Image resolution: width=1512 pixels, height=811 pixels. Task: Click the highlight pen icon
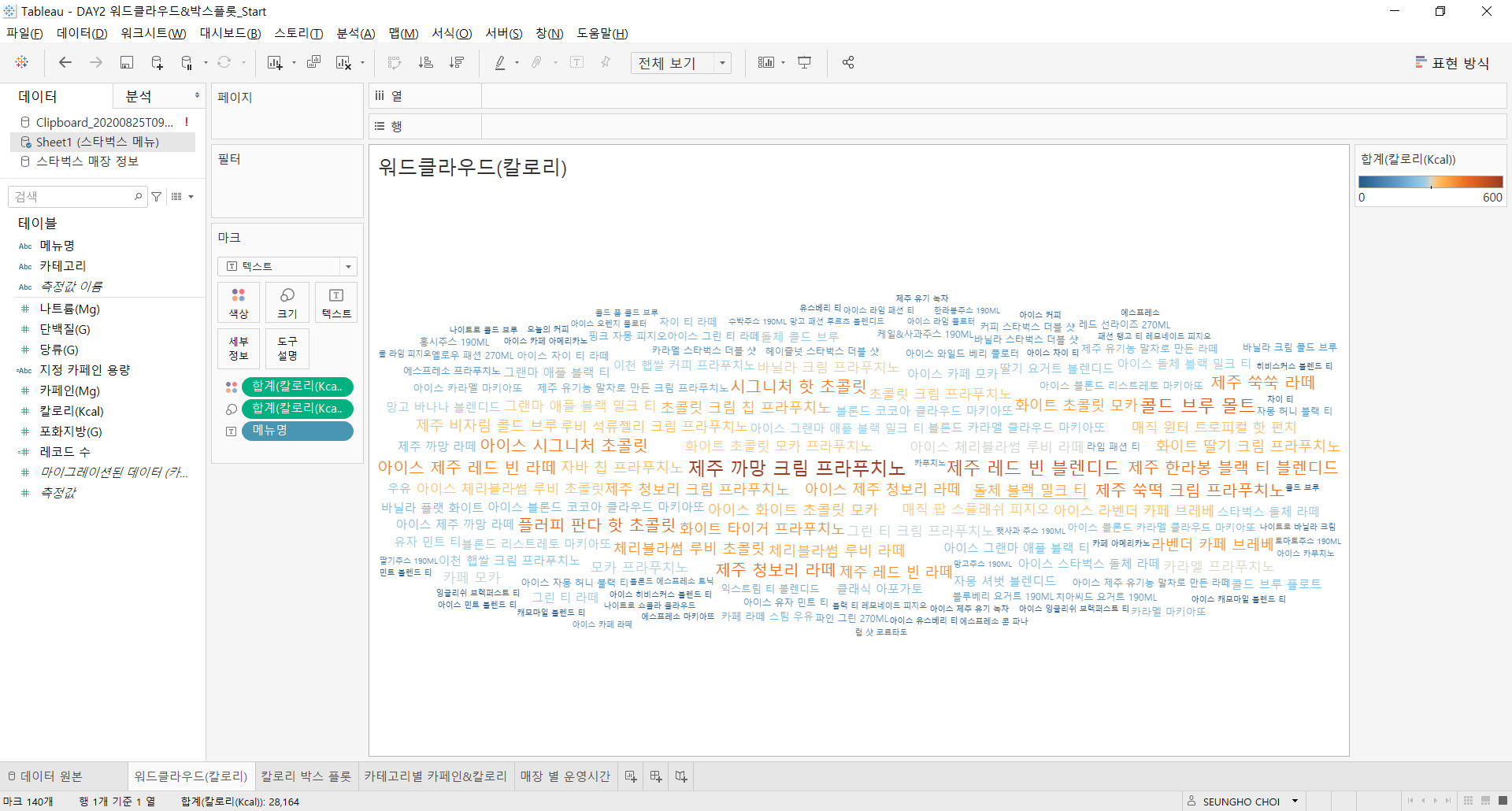tap(500, 62)
